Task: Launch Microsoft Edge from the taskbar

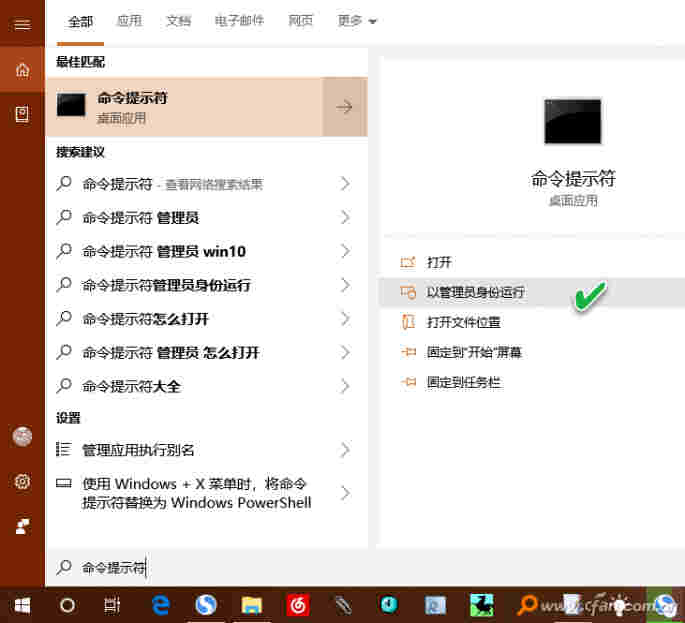Action: point(161,606)
